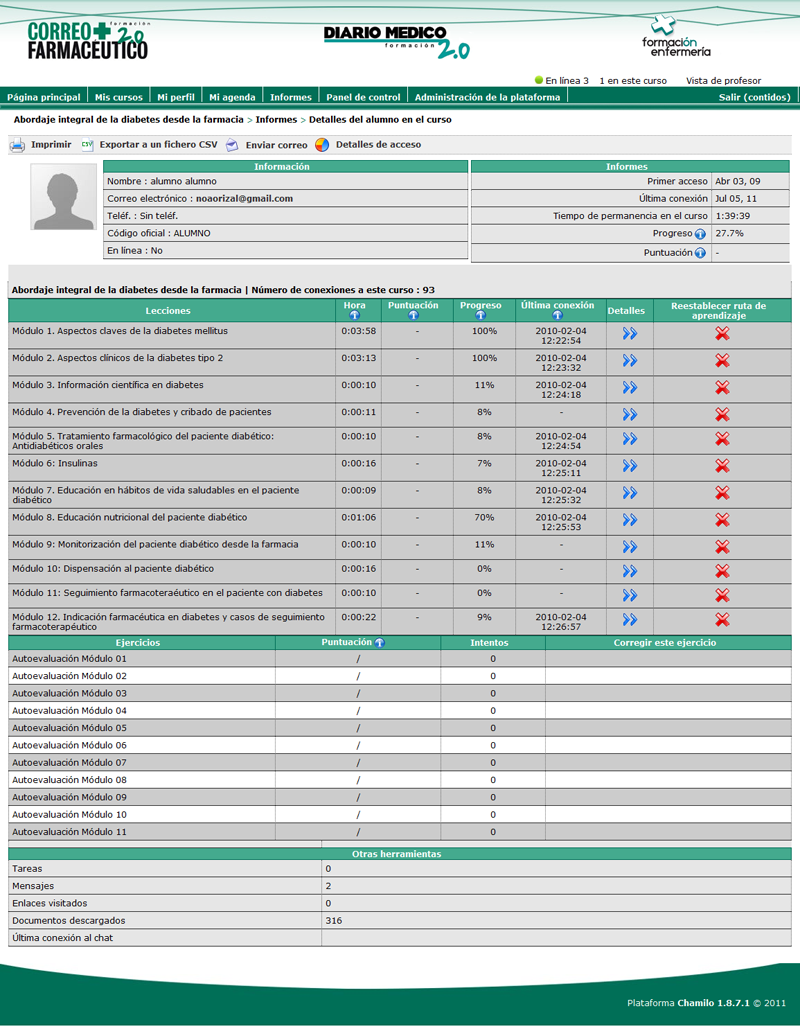800x1029 pixels.
Task: Open Panel de control in the navigation bar
Action: 363,97
